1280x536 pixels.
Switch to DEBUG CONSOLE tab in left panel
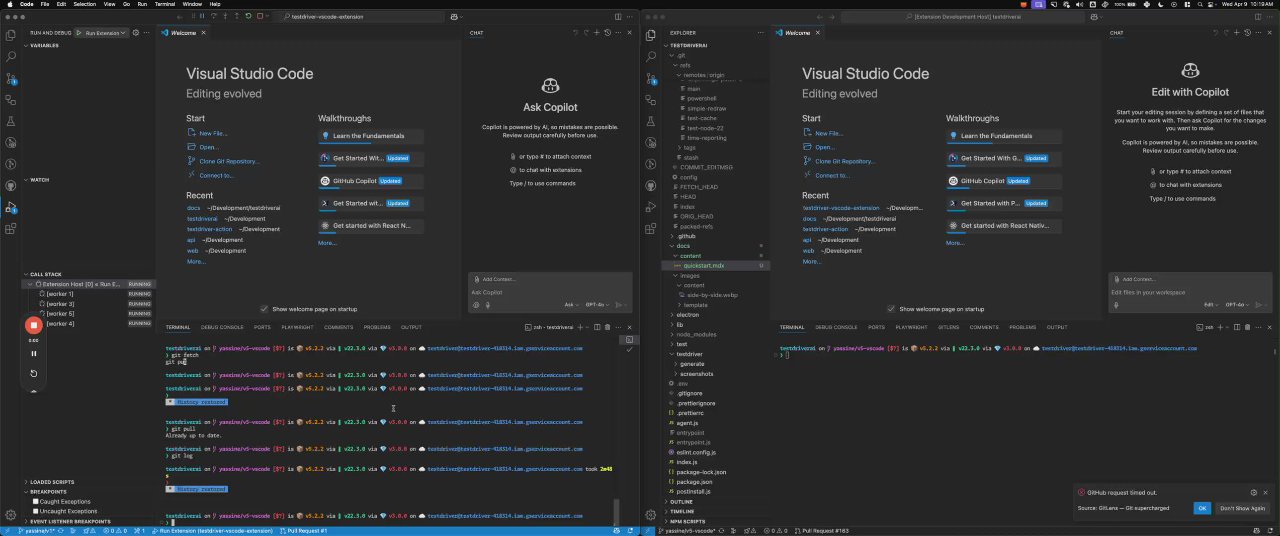coord(222,327)
